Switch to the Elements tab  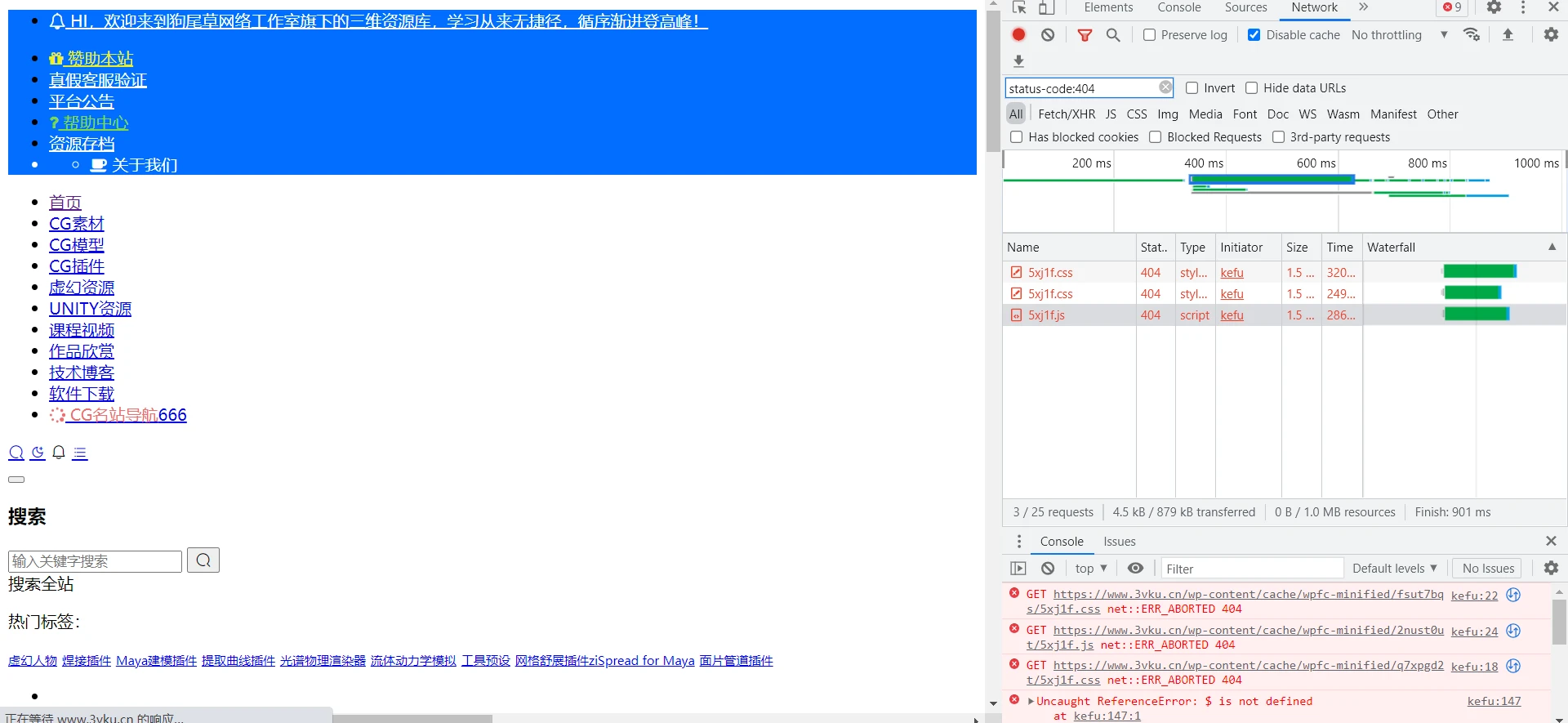(1108, 7)
